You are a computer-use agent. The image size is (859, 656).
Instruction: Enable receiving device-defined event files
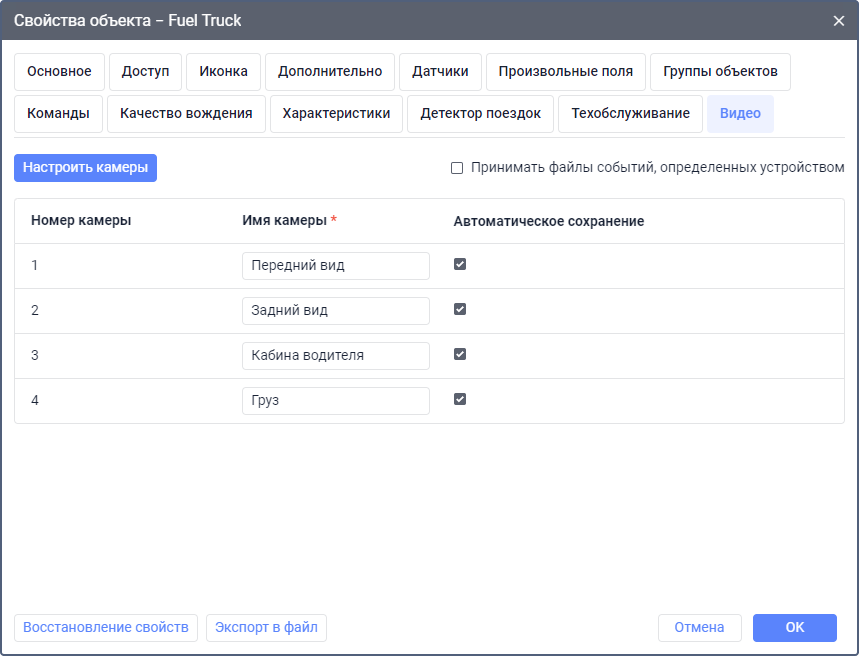coord(457,168)
